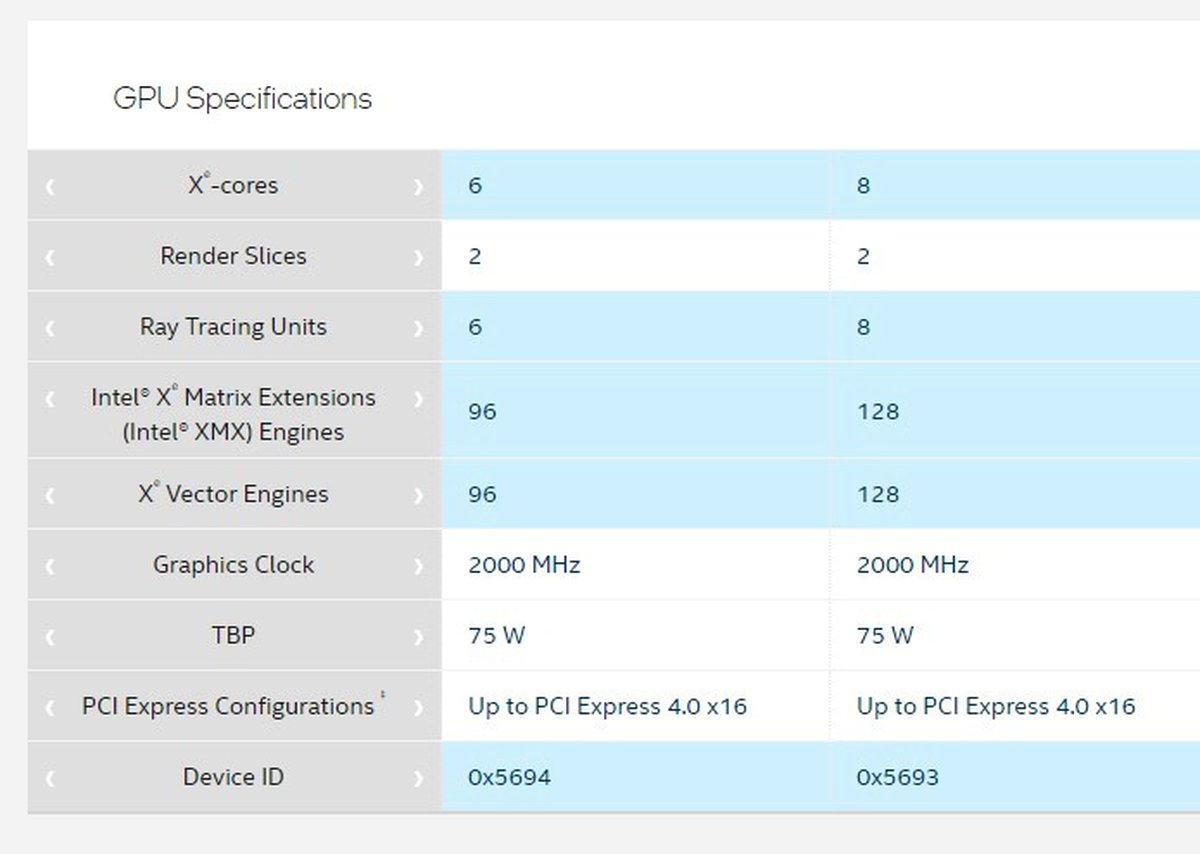Select left arrow beside Render Slices
Screen dimensions: 1200x854
(50, 257)
